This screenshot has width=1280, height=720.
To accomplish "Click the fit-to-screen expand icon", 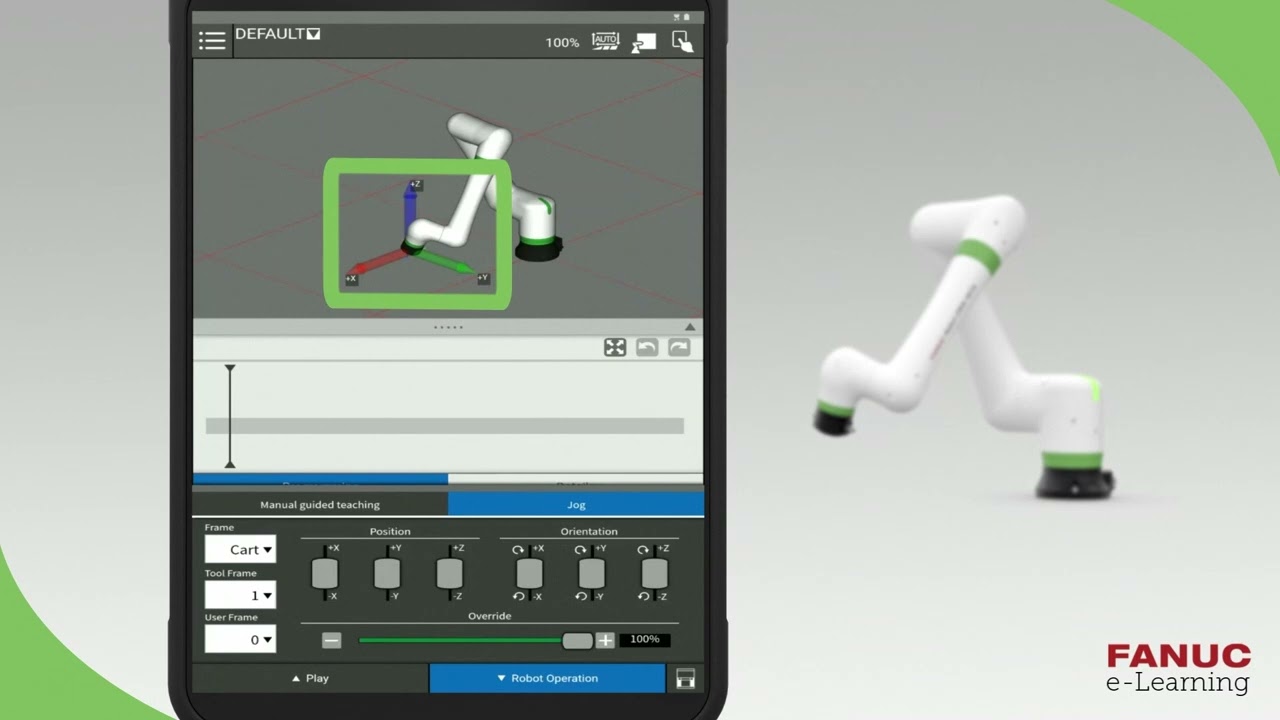I will [x=615, y=347].
